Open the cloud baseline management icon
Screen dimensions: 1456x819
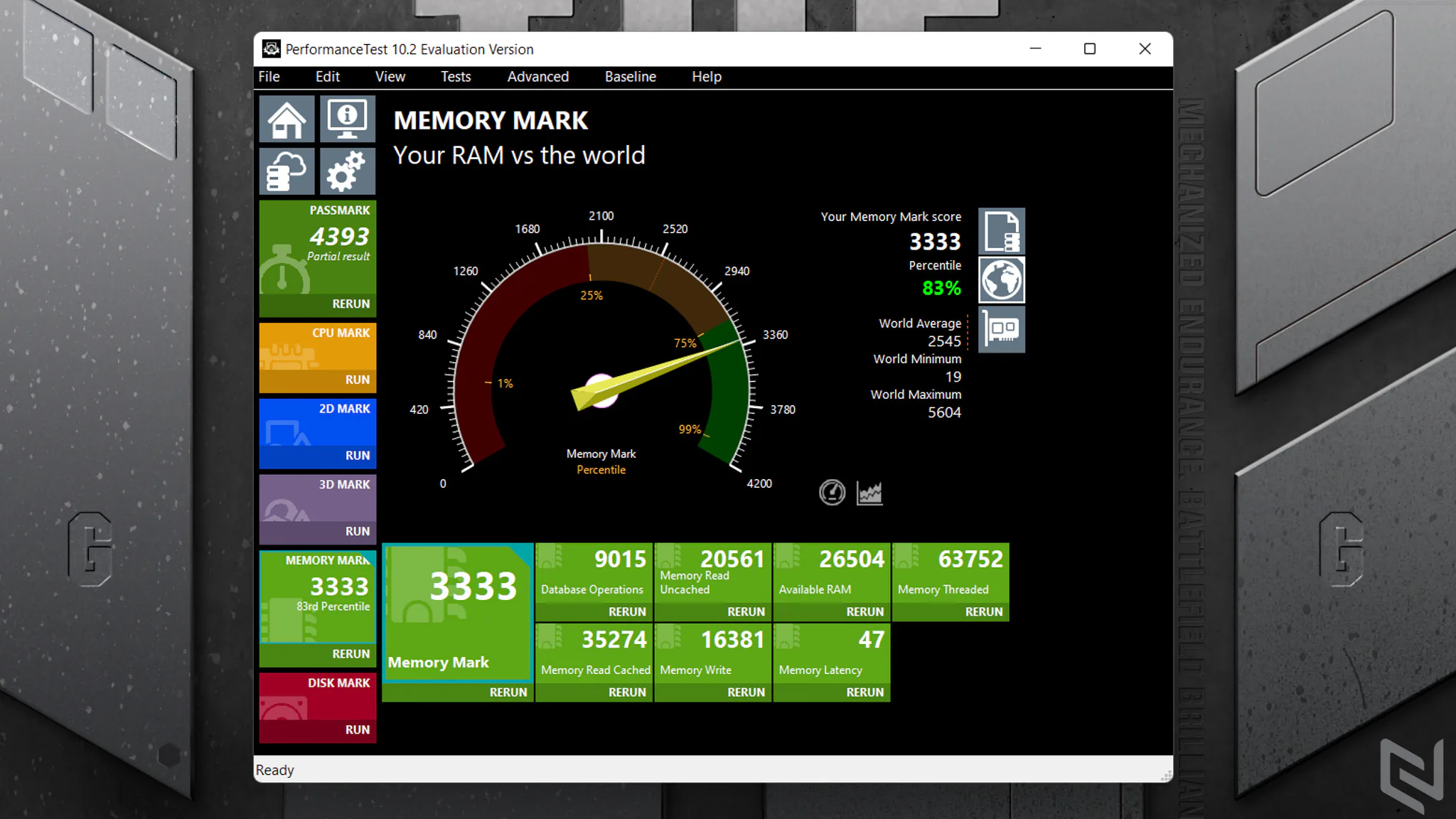(x=287, y=171)
